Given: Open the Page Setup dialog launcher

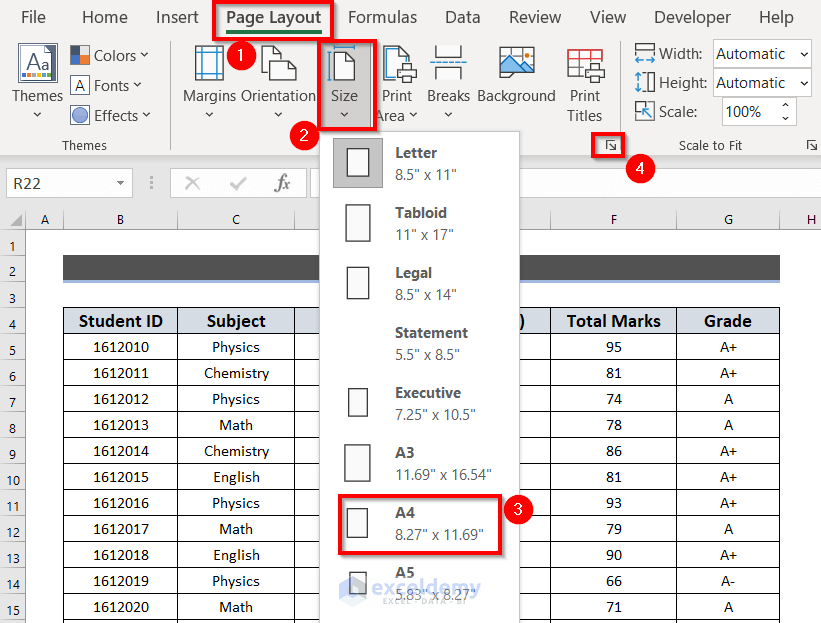Looking at the screenshot, I should [x=610, y=146].
